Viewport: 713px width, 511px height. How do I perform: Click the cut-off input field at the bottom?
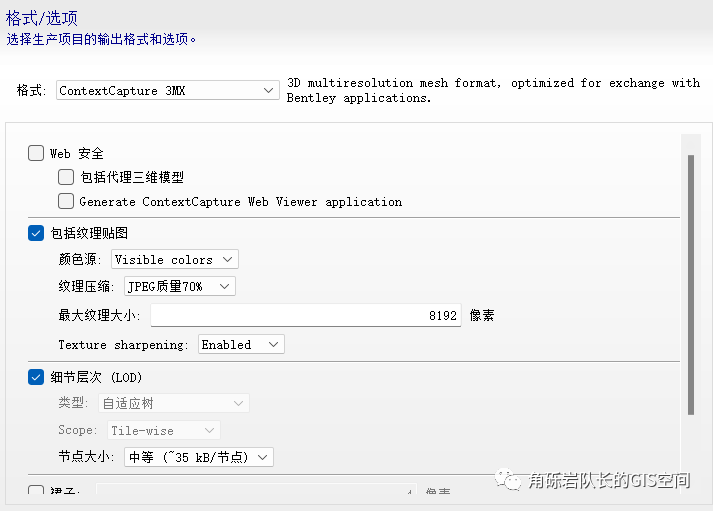pyautogui.click(x=255, y=492)
